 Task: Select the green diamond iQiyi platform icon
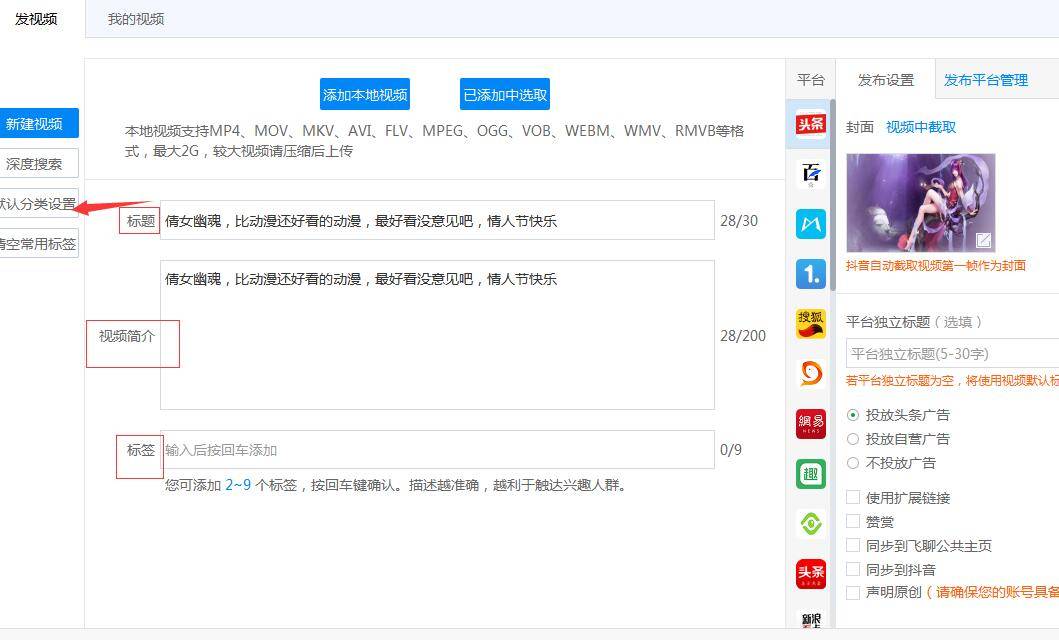coord(810,524)
